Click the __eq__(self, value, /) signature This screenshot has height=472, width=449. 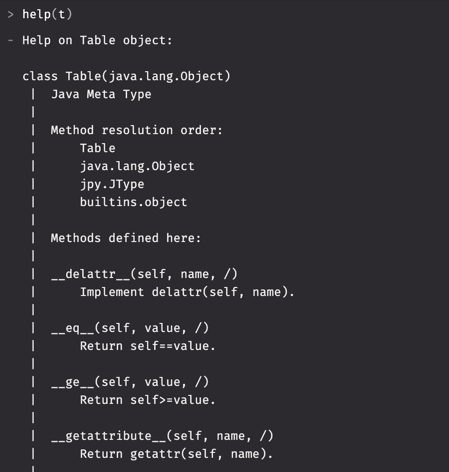tap(130, 328)
